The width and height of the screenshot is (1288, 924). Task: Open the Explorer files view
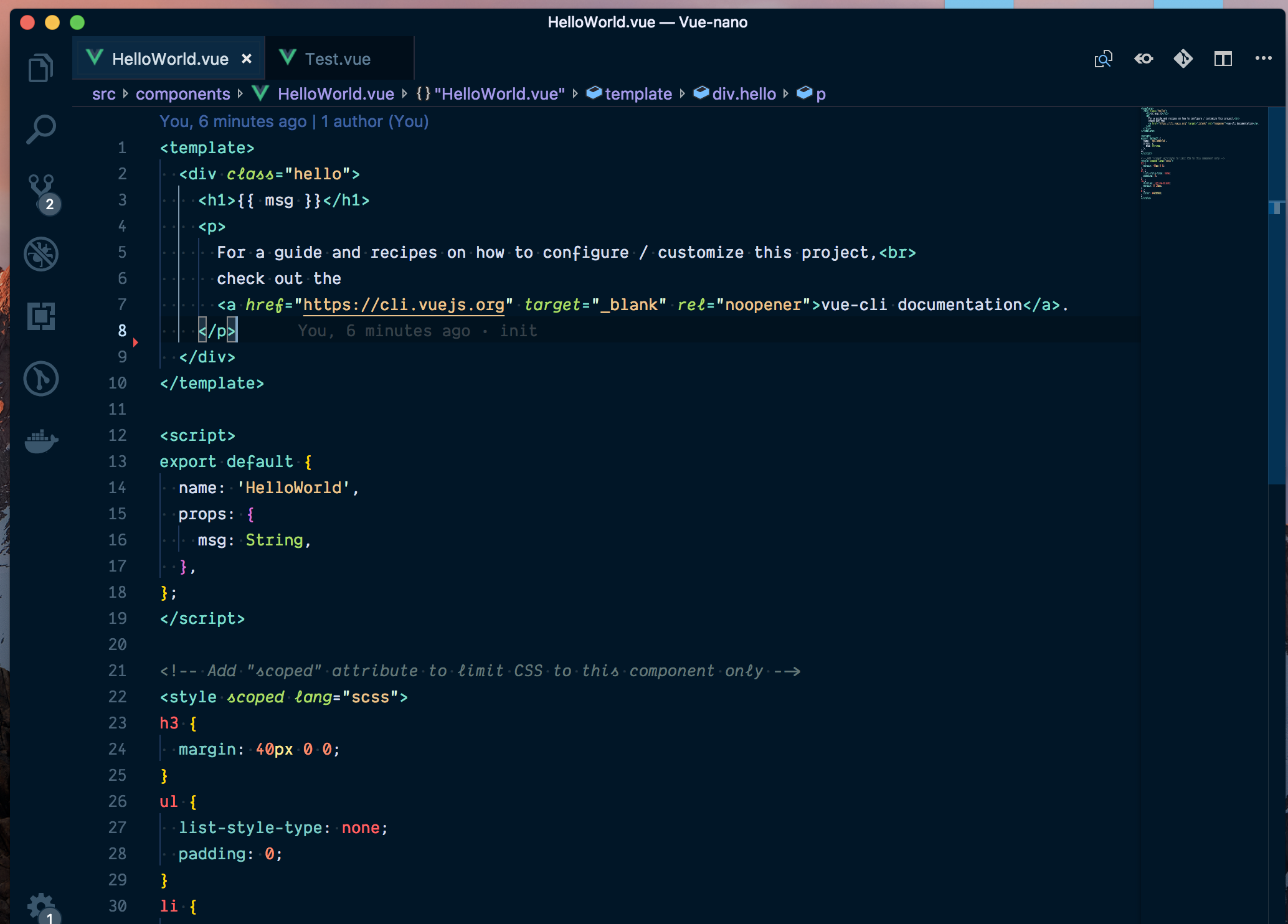(41, 67)
